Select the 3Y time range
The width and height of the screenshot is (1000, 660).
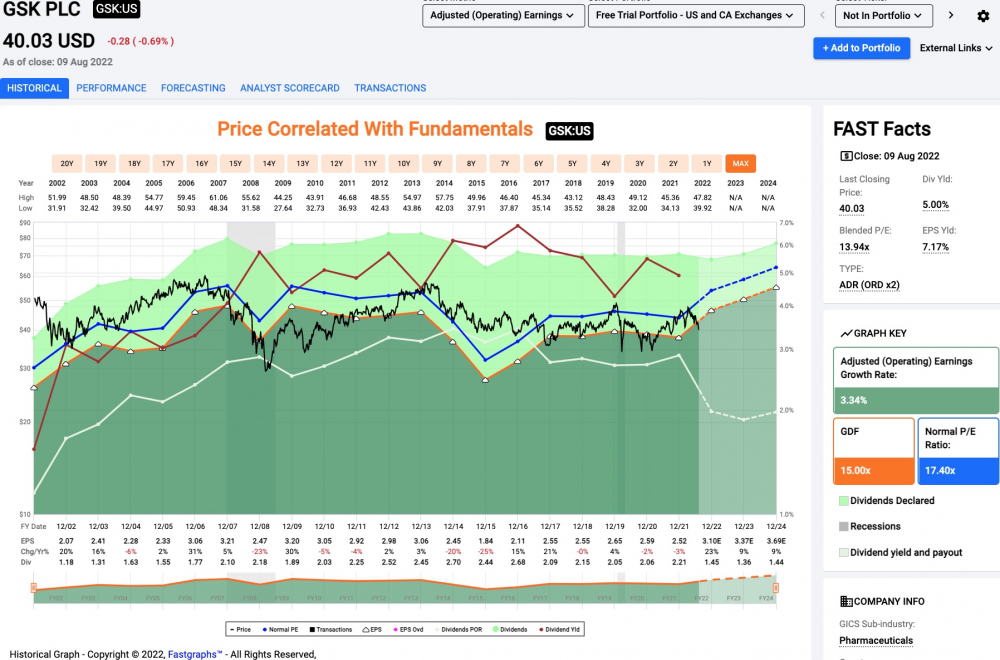click(x=639, y=163)
